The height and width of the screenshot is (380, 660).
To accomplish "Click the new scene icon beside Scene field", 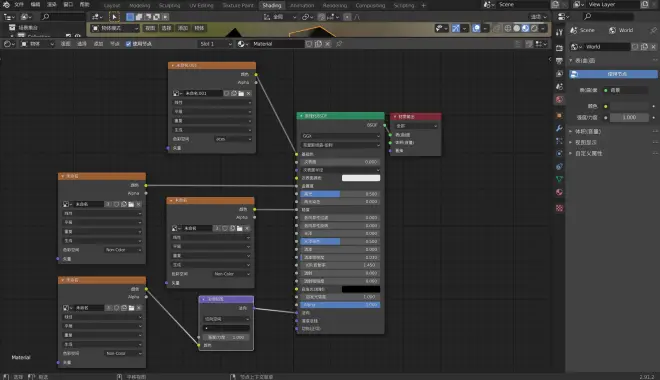I will (555, 5).
